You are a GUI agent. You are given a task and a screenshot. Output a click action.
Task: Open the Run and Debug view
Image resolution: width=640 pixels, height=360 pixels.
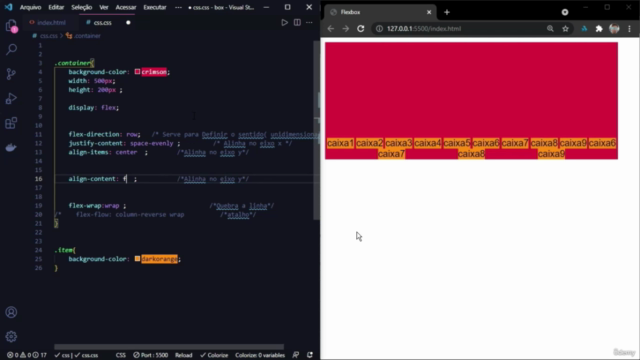coord(11,98)
